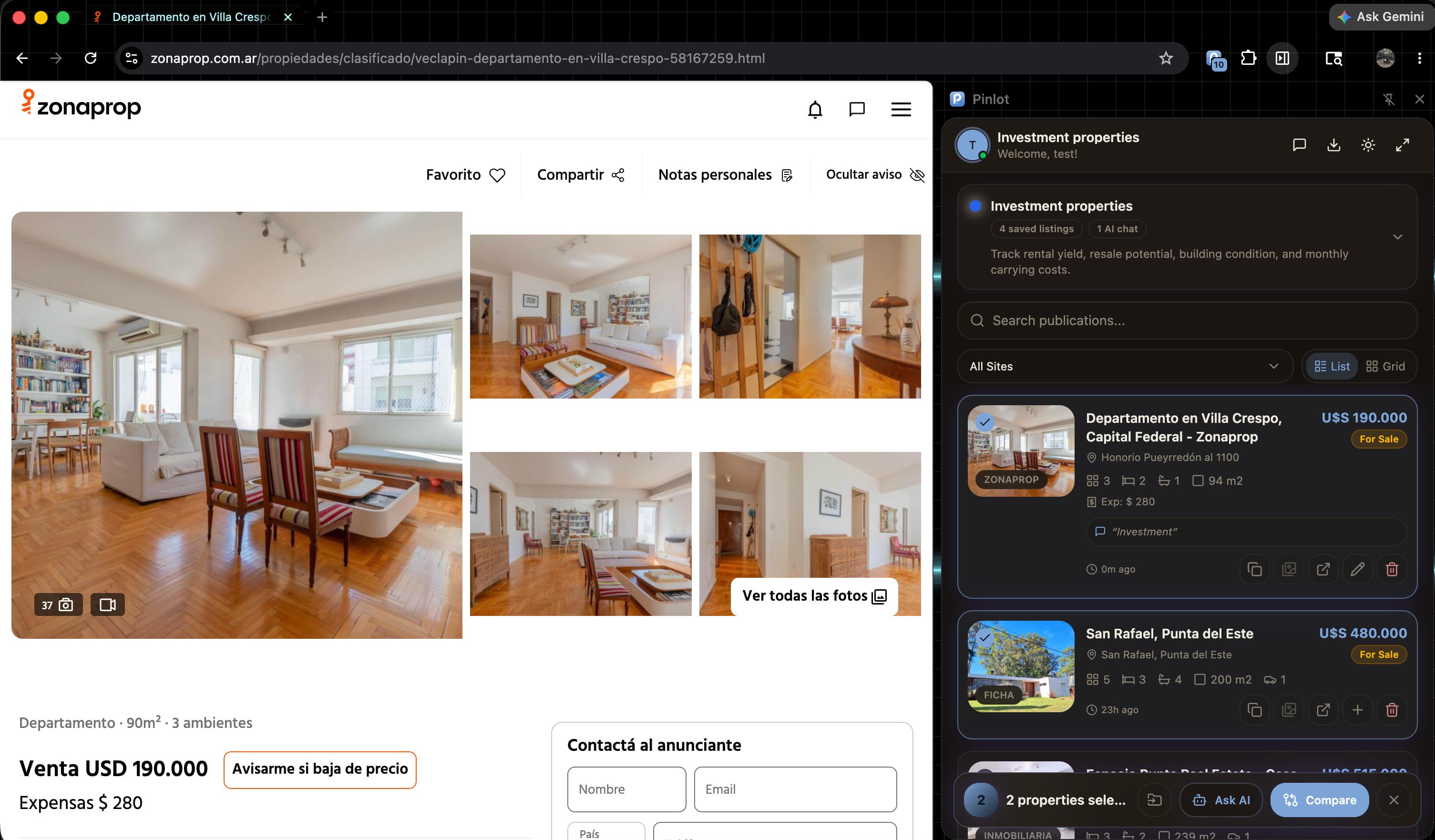Switch to List view
This screenshot has height=840, width=1435.
(x=1332, y=366)
